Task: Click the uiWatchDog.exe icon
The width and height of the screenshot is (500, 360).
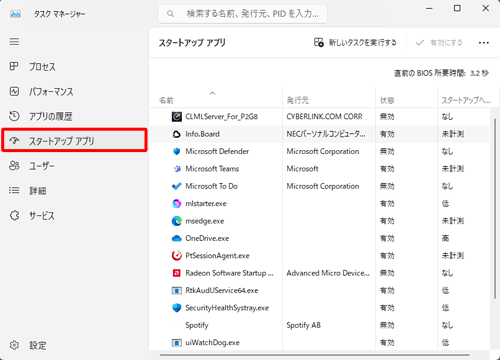Action: [176, 342]
